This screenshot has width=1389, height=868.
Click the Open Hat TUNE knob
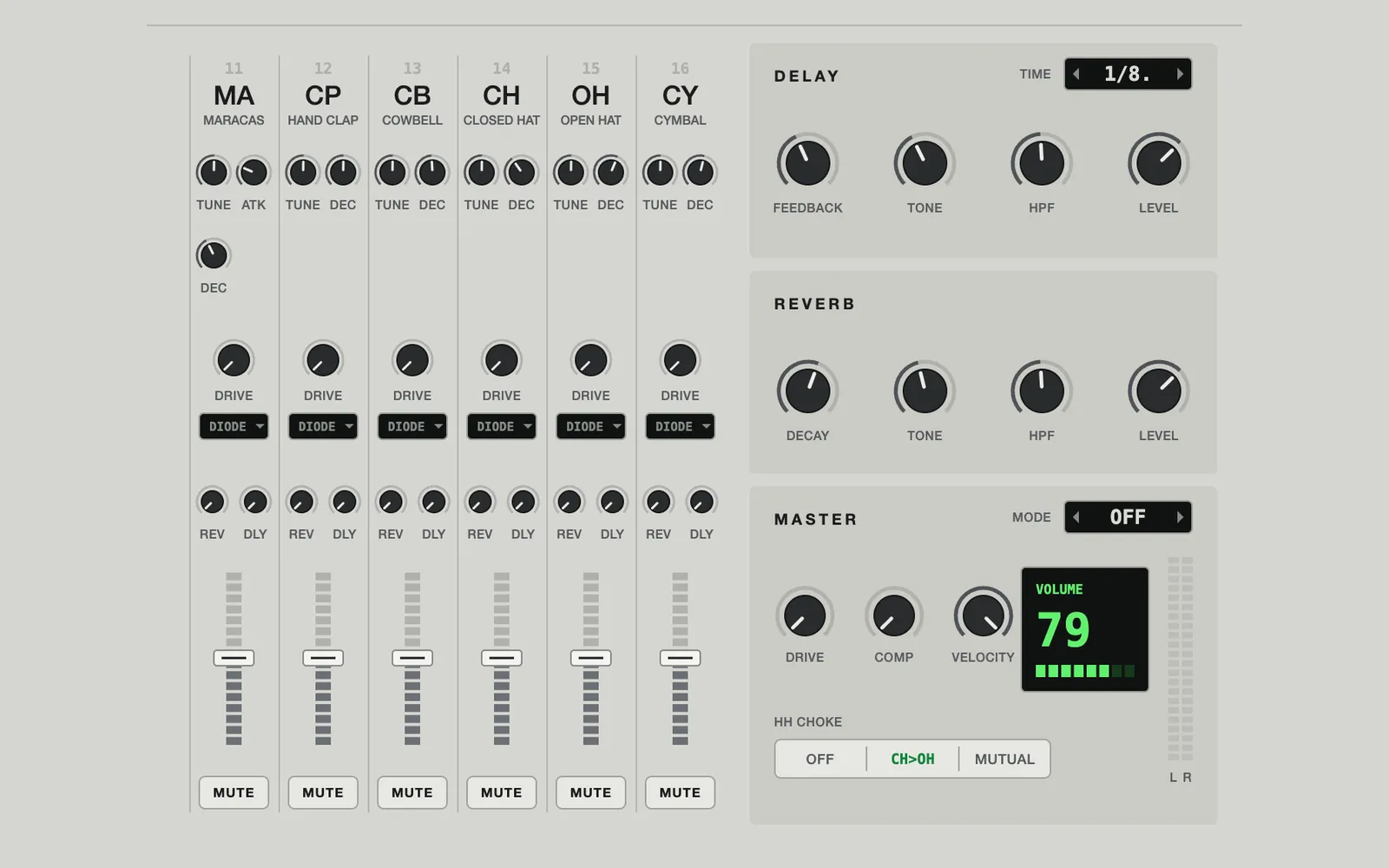(570, 172)
